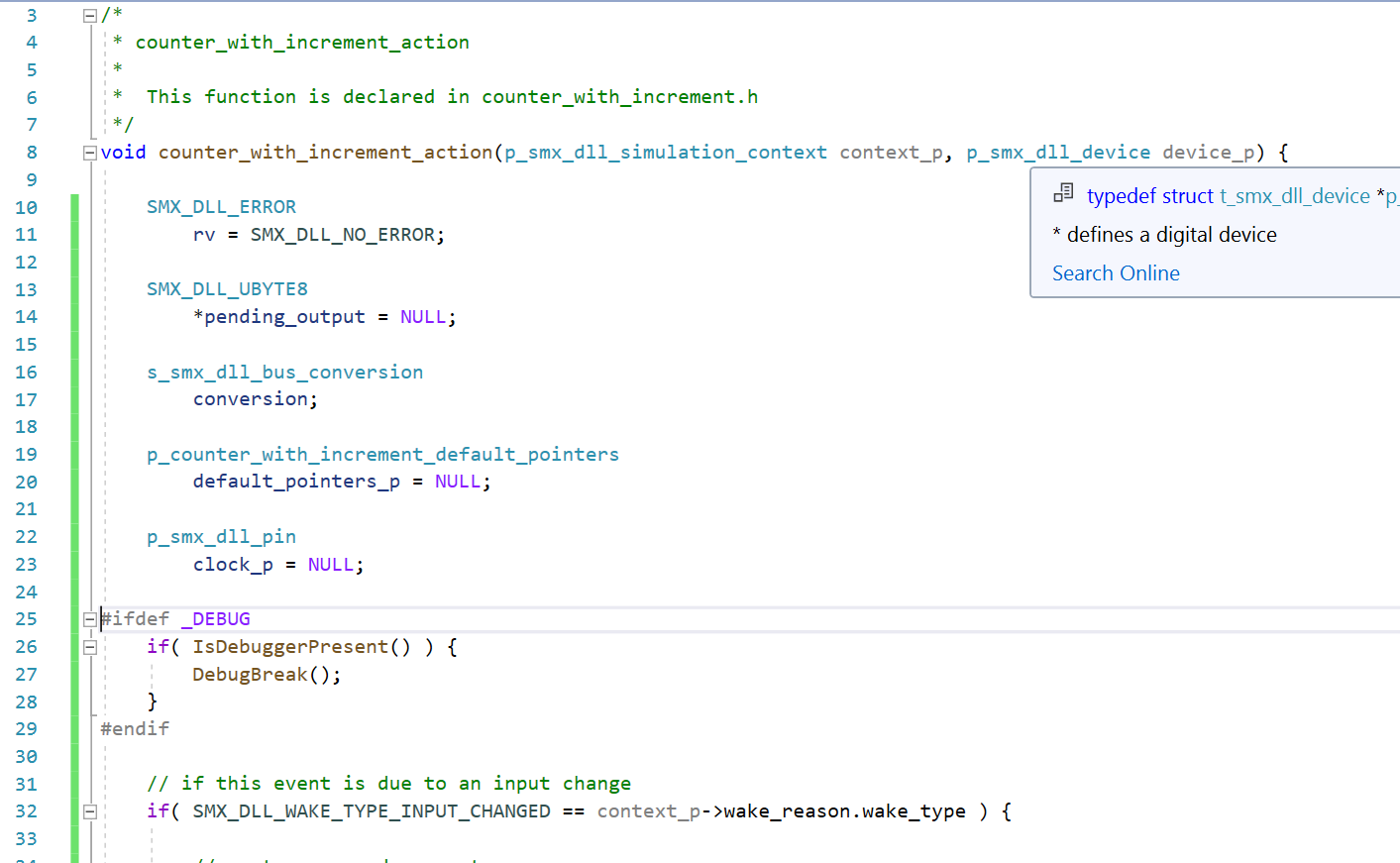Click the SMX_DLL_ERROR type on line 10
Viewport: 1400px width, 863px height.
click(x=221, y=207)
